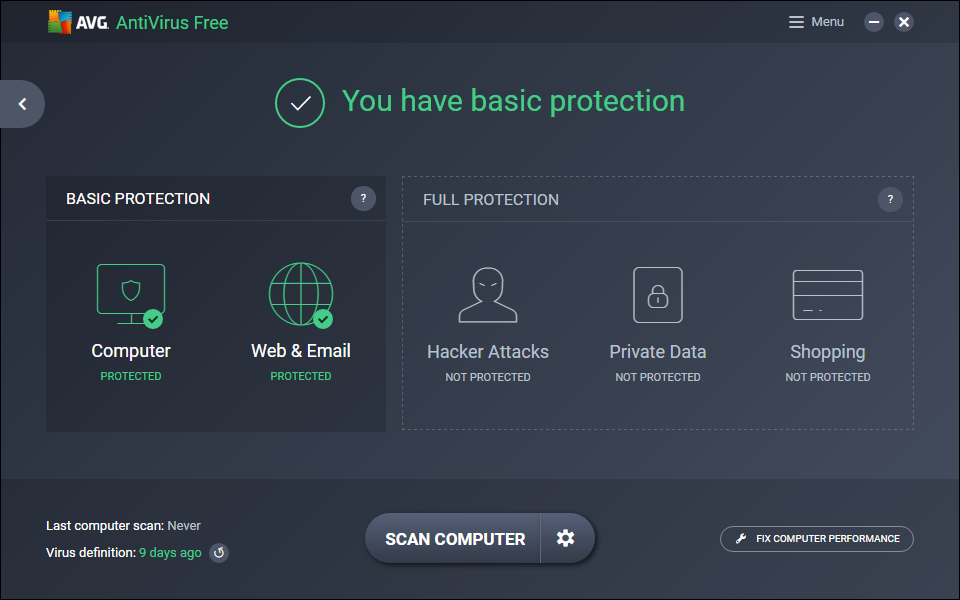
Task: Open Private Data protection padlock icon
Action: 657,293
